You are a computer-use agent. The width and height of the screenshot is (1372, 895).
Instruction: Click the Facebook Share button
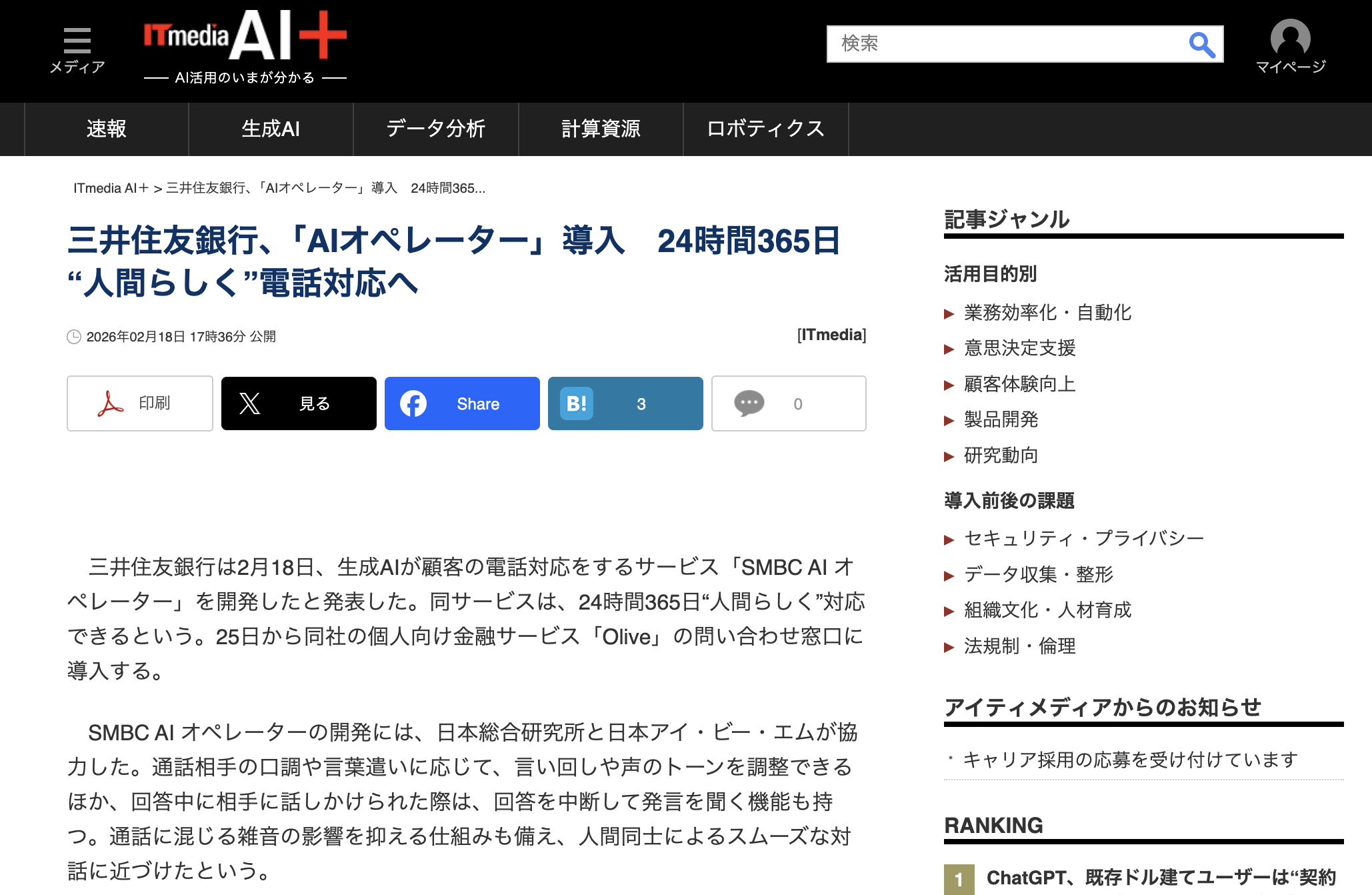click(462, 403)
